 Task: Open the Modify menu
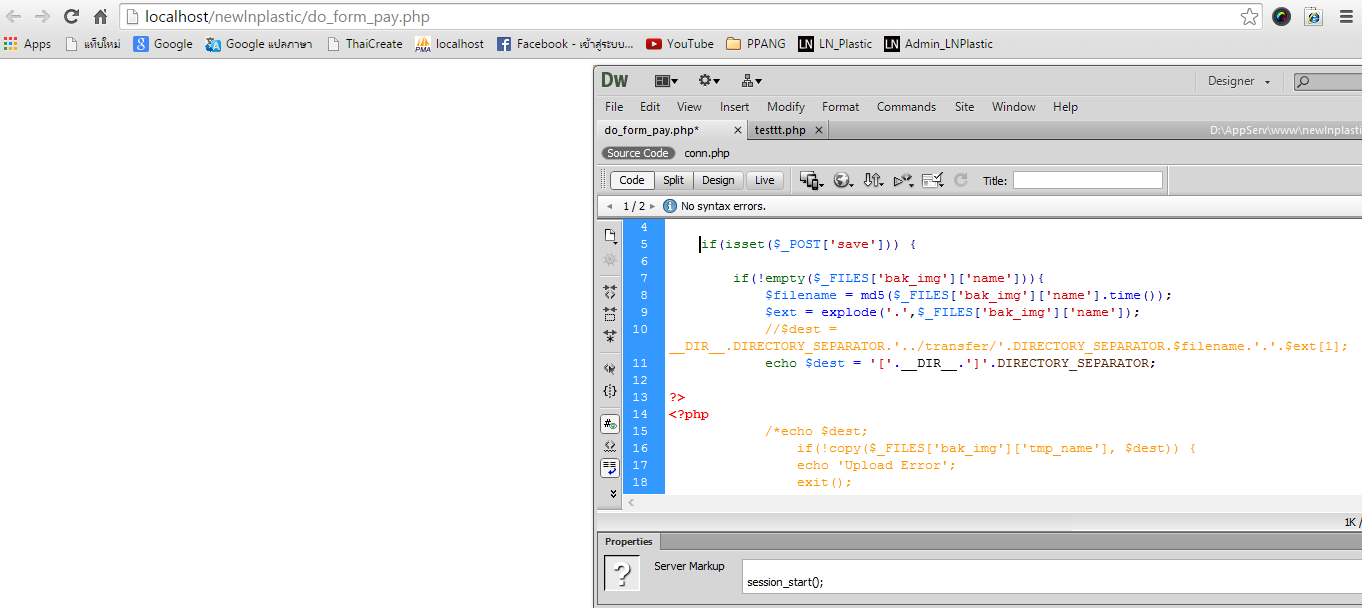[x=786, y=107]
